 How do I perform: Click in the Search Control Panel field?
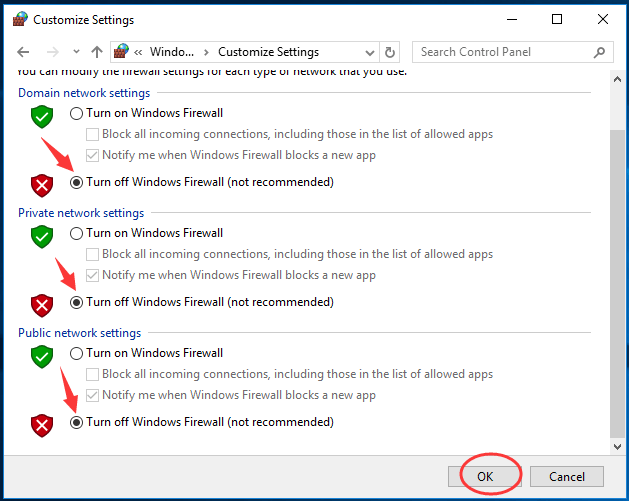[512, 52]
